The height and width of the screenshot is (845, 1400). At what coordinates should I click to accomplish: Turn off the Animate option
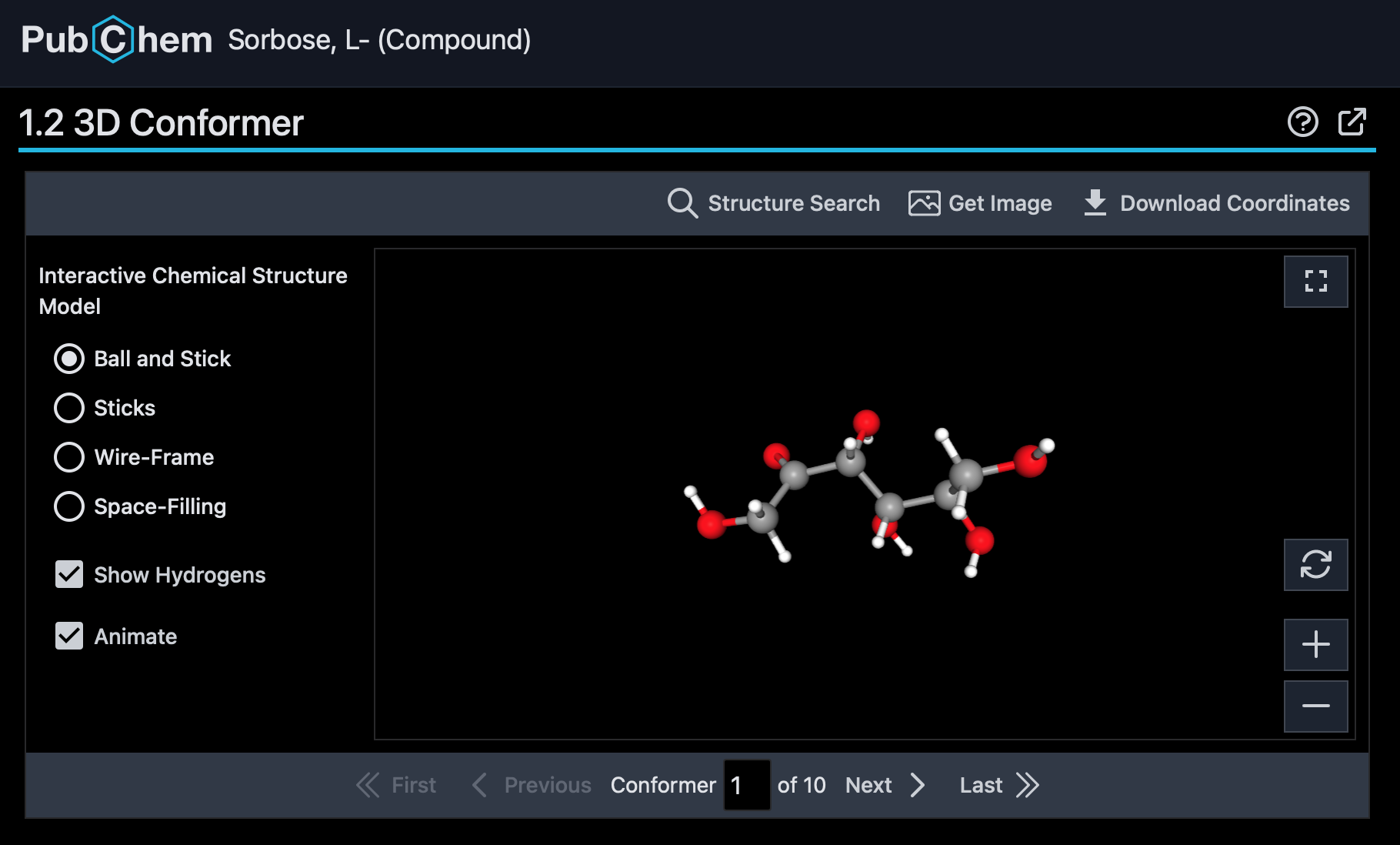[x=68, y=636]
